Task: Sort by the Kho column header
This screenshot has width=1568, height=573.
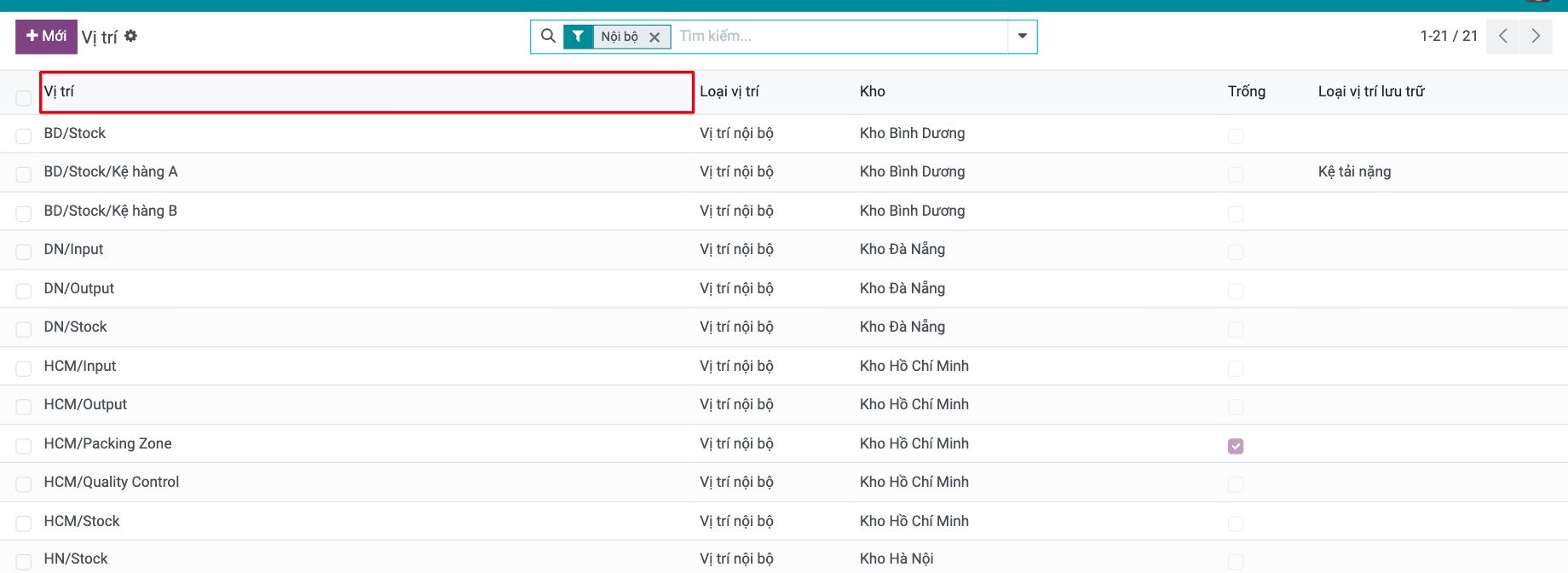Action: [873, 91]
